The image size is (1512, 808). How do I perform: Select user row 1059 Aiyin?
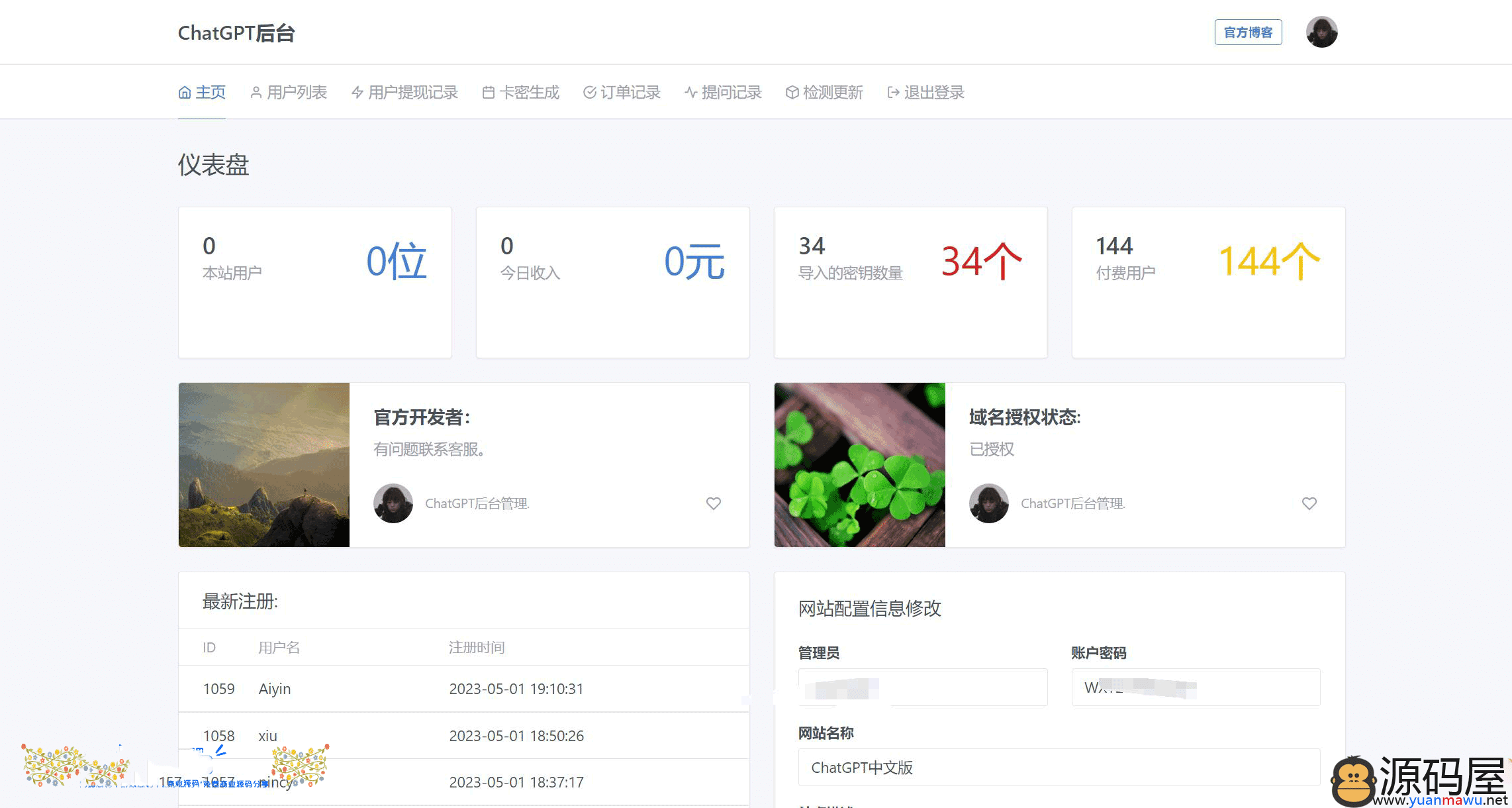(464, 689)
